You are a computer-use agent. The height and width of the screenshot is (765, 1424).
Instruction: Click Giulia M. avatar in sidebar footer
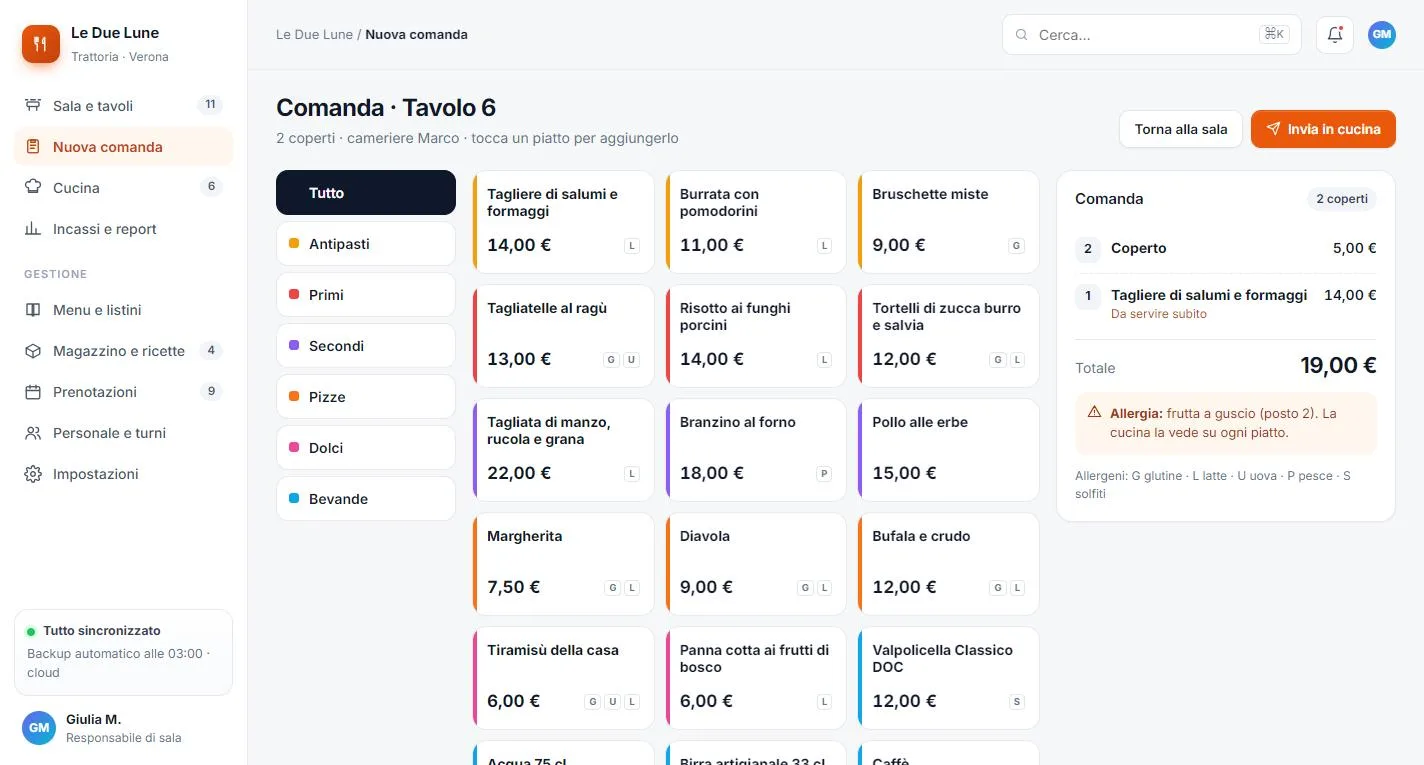tap(39, 728)
